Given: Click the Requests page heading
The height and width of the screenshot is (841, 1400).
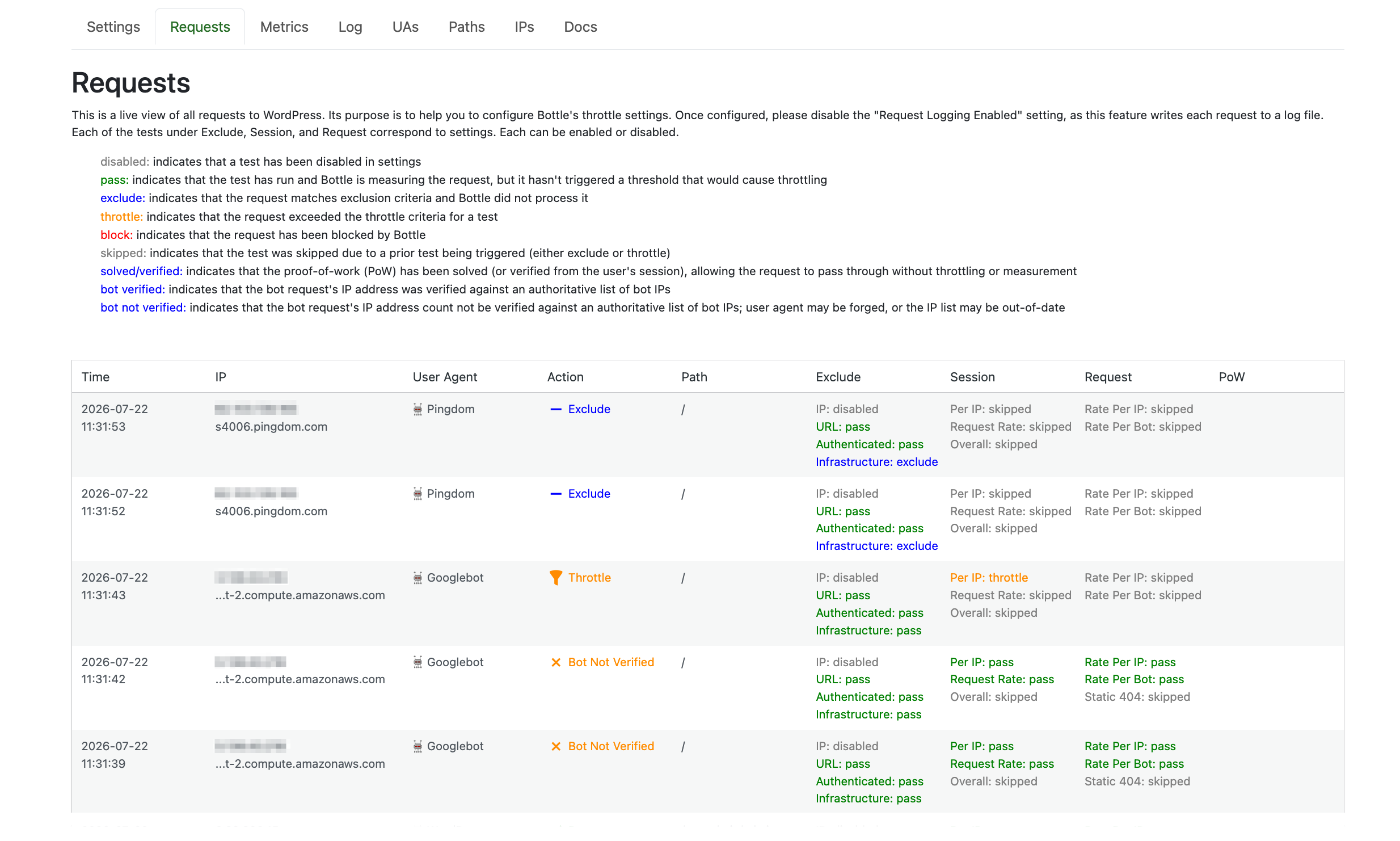Looking at the screenshot, I should [130, 83].
